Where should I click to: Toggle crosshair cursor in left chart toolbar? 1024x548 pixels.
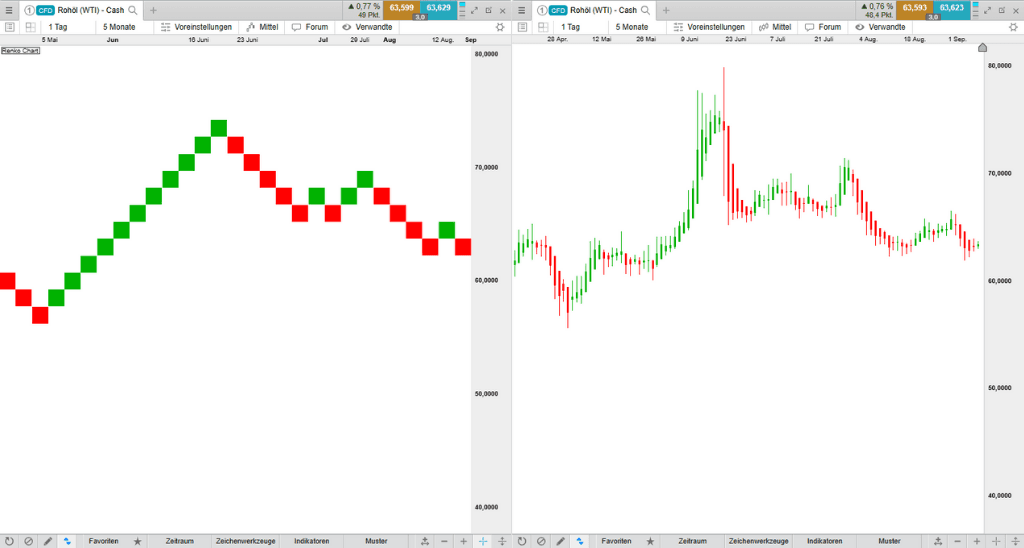pyautogui.click(x=483, y=541)
